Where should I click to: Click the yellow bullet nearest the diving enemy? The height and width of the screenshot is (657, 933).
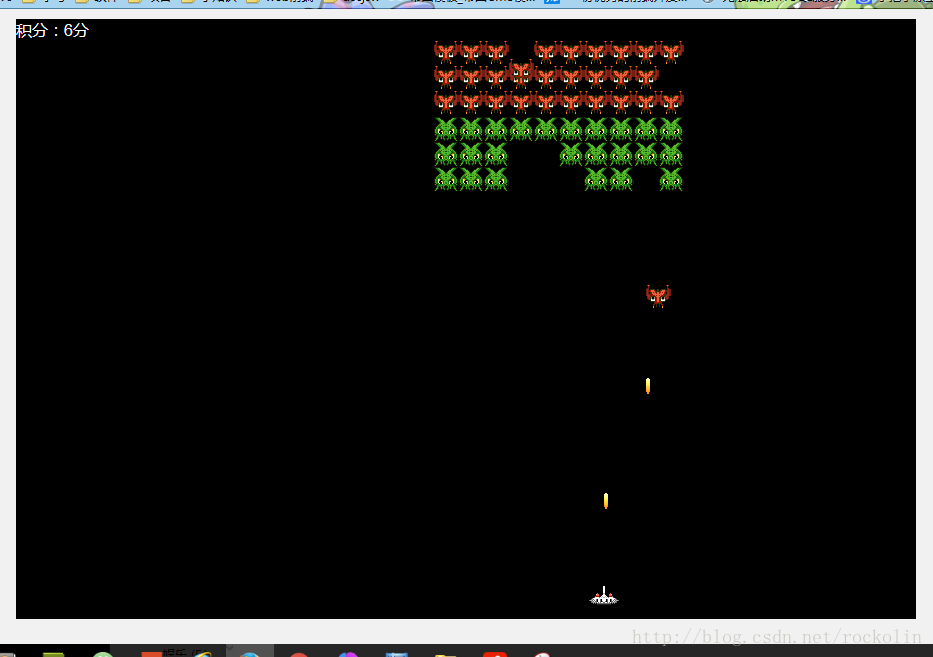tap(648, 386)
